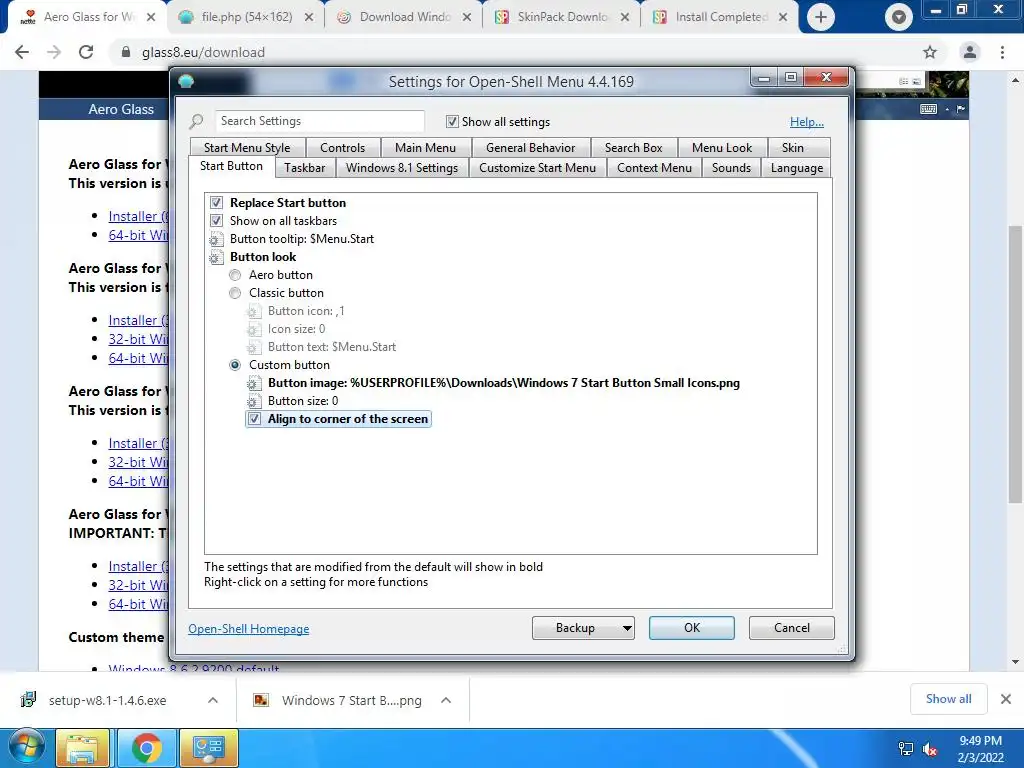The width and height of the screenshot is (1024, 768).
Task: Open the Customize Start Menu tab
Action: pos(537,168)
